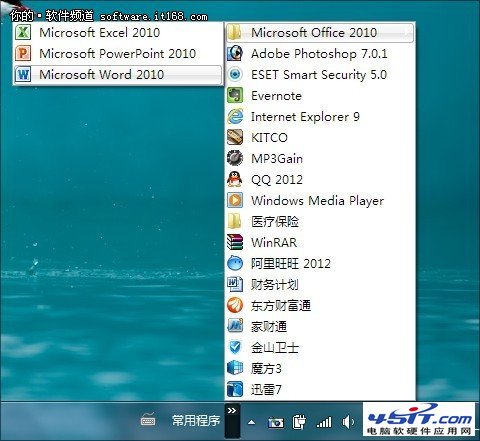Open the 魔方3 entry
This screenshot has height=441, width=480.
320,368
